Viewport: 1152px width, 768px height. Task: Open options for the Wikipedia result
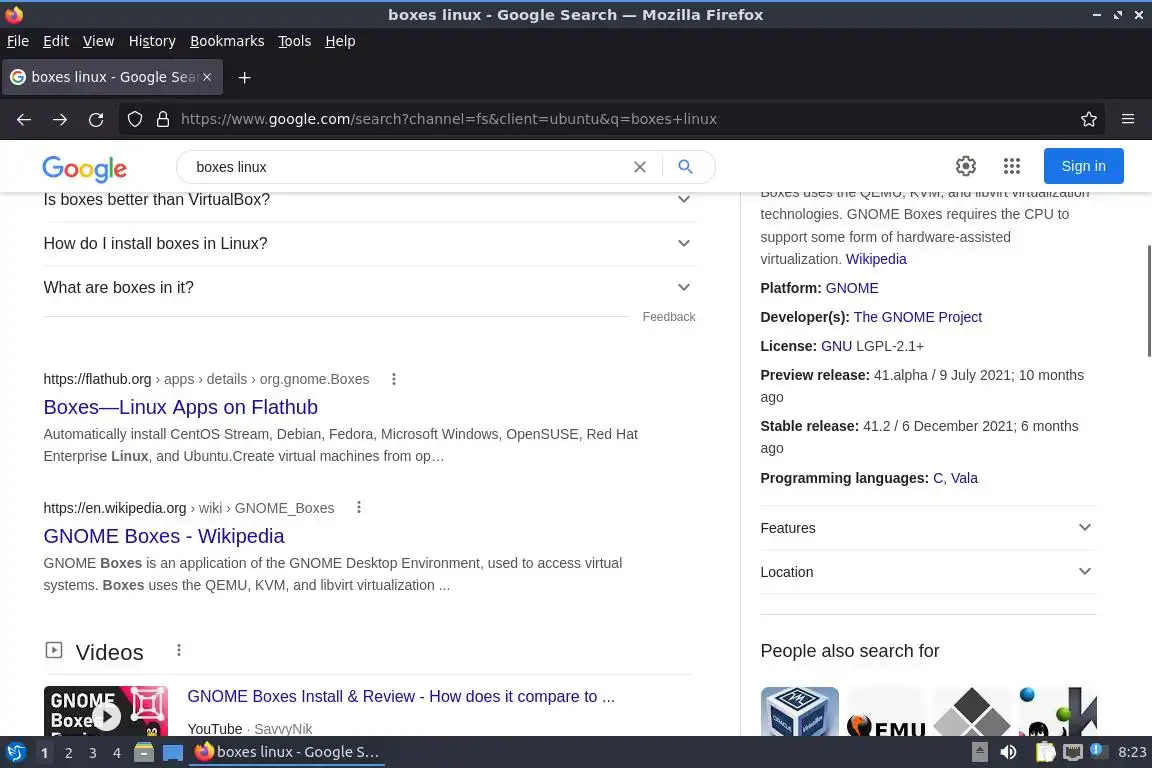coord(359,507)
